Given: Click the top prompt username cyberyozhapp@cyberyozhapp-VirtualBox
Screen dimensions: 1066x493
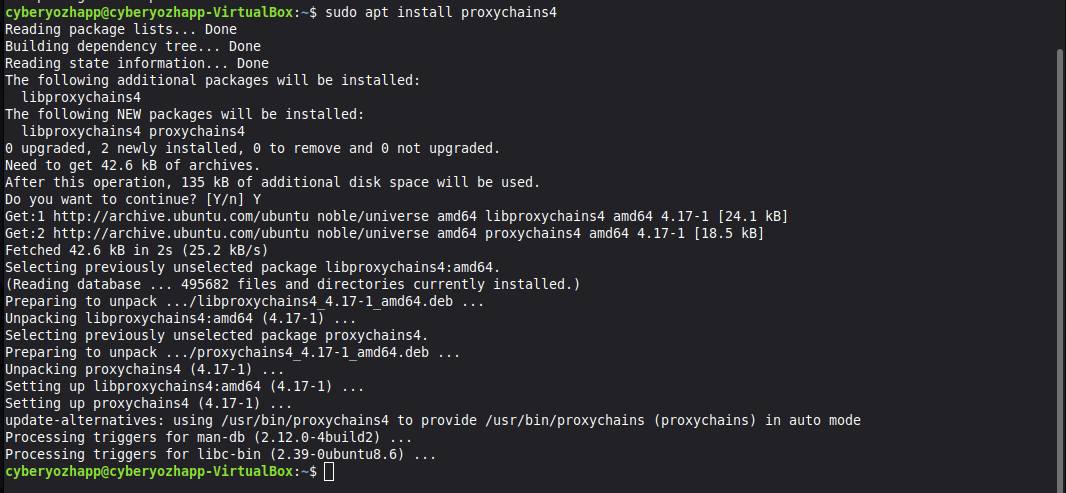Looking at the screenshot, I should (x=150, y=12).
